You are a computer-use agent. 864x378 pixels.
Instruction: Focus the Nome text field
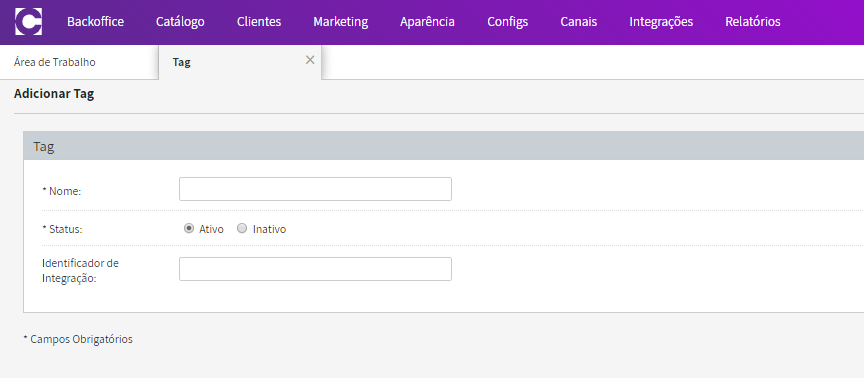click(x=315, y=189)
